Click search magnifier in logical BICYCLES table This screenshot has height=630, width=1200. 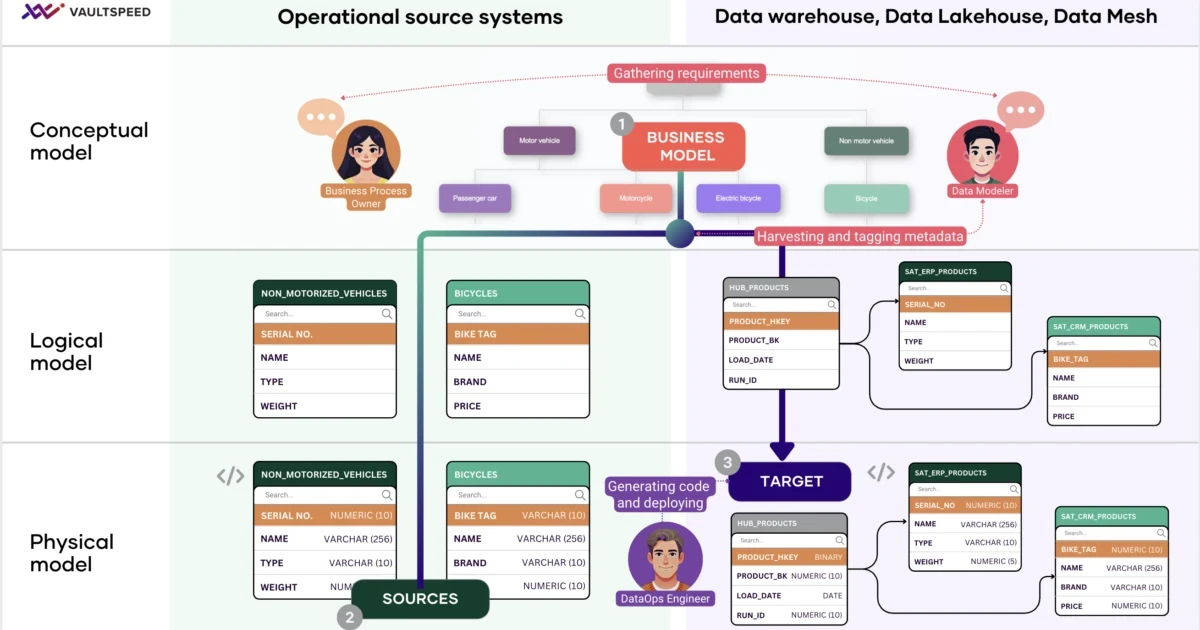[x=580, y=314]
